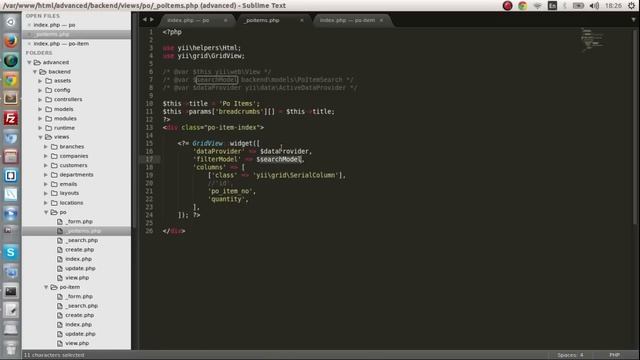Open the Terminal from the dock
The height and width of the screenshot is (360, 640).
(x=11, y=291)
